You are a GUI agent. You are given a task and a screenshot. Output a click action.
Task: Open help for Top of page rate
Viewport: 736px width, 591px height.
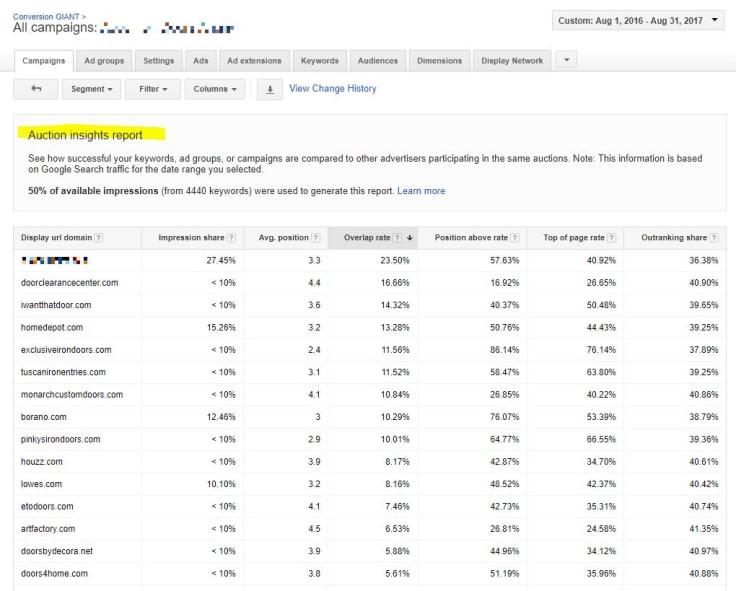click(611, 238)
